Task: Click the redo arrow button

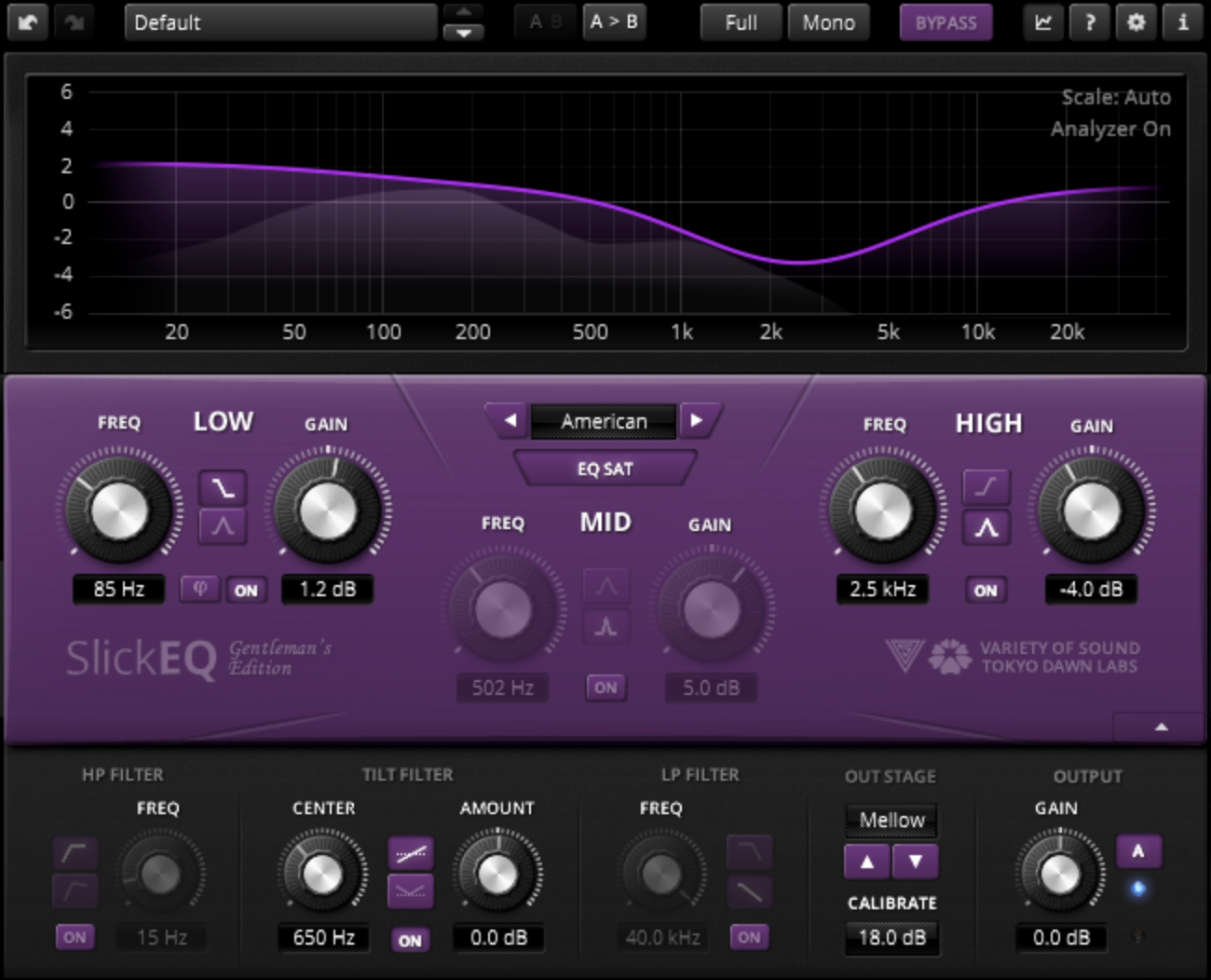Action: coord(75,22)
